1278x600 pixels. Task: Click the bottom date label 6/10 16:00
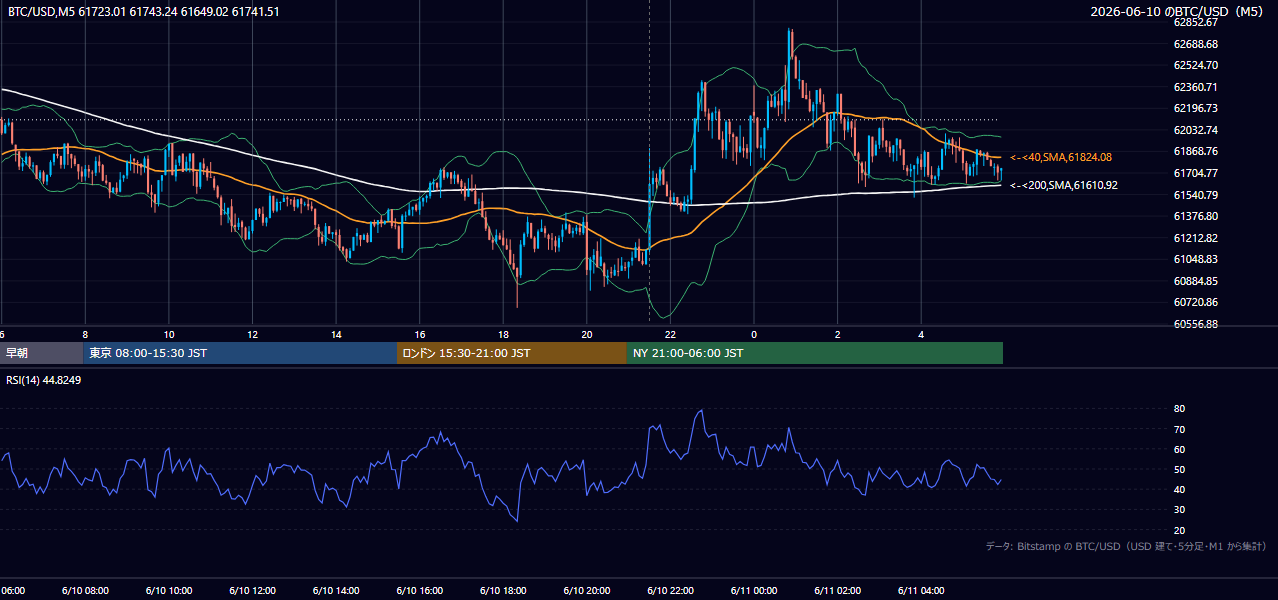click(420, 590)
